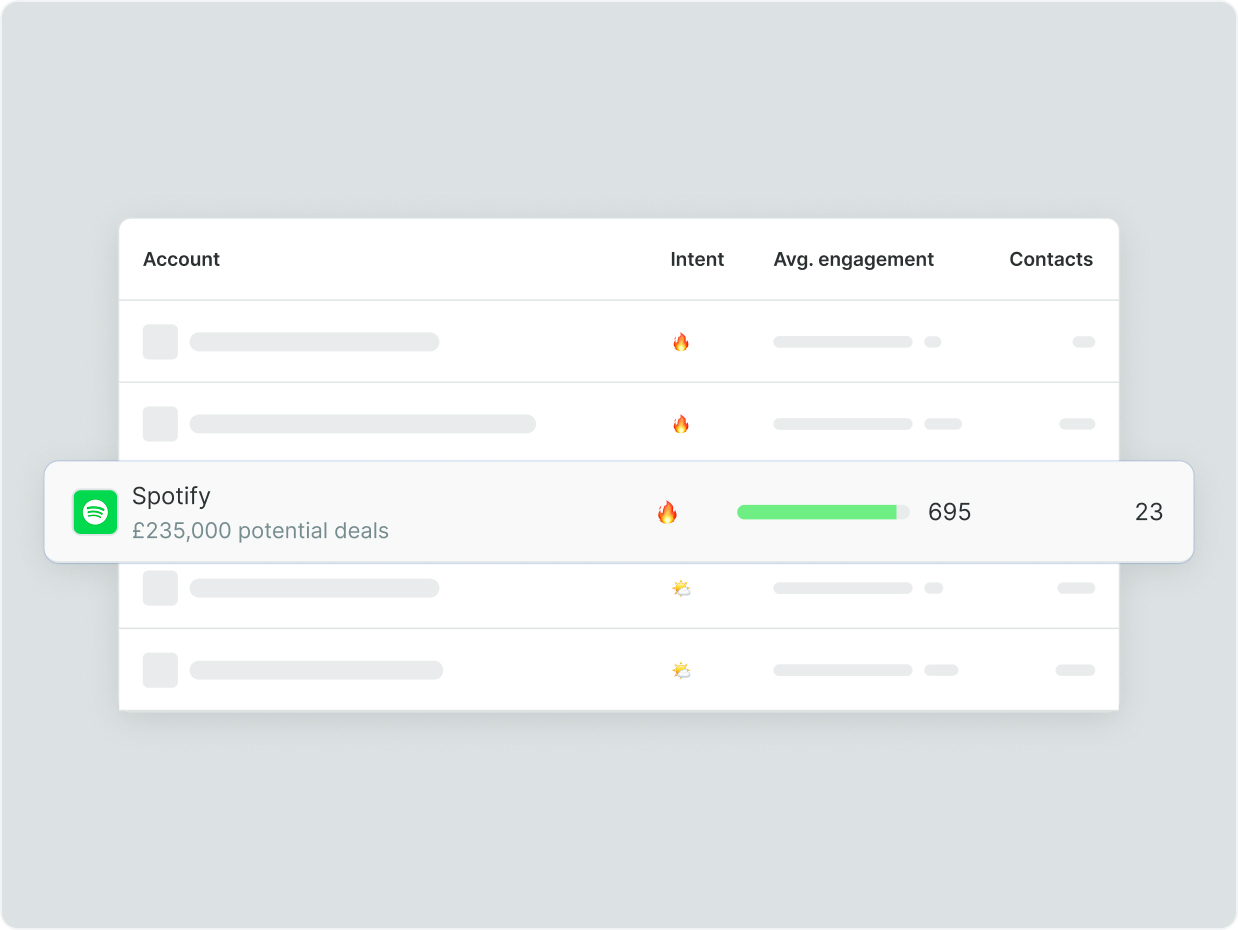Click the engagement value 695
The height and width of the screenshot is (930, 1238).
(949, 512)
